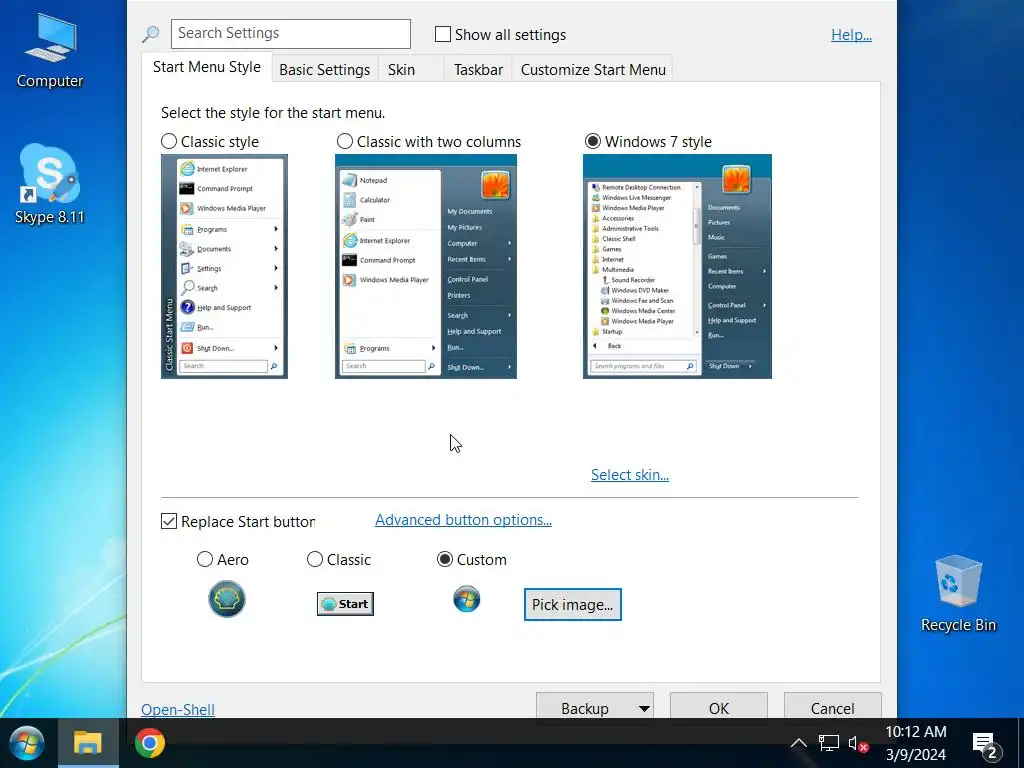Viewport: 1024px width, 768px height.
Task: Open the Computer desktop icon
Action: pyautogui.click(x=50, y=50)
